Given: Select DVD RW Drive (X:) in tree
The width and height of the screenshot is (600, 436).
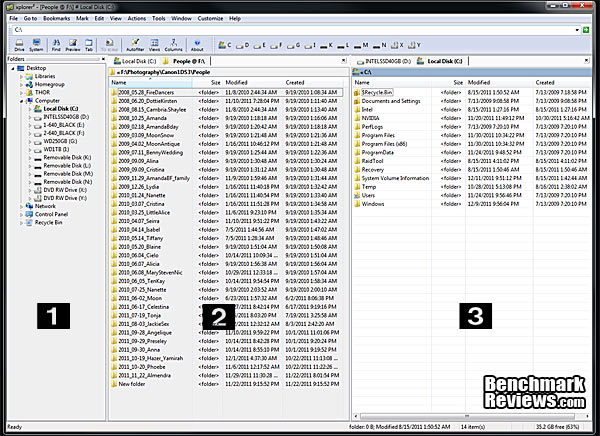Looking at the screenshot, I should (x=65, y=190).
